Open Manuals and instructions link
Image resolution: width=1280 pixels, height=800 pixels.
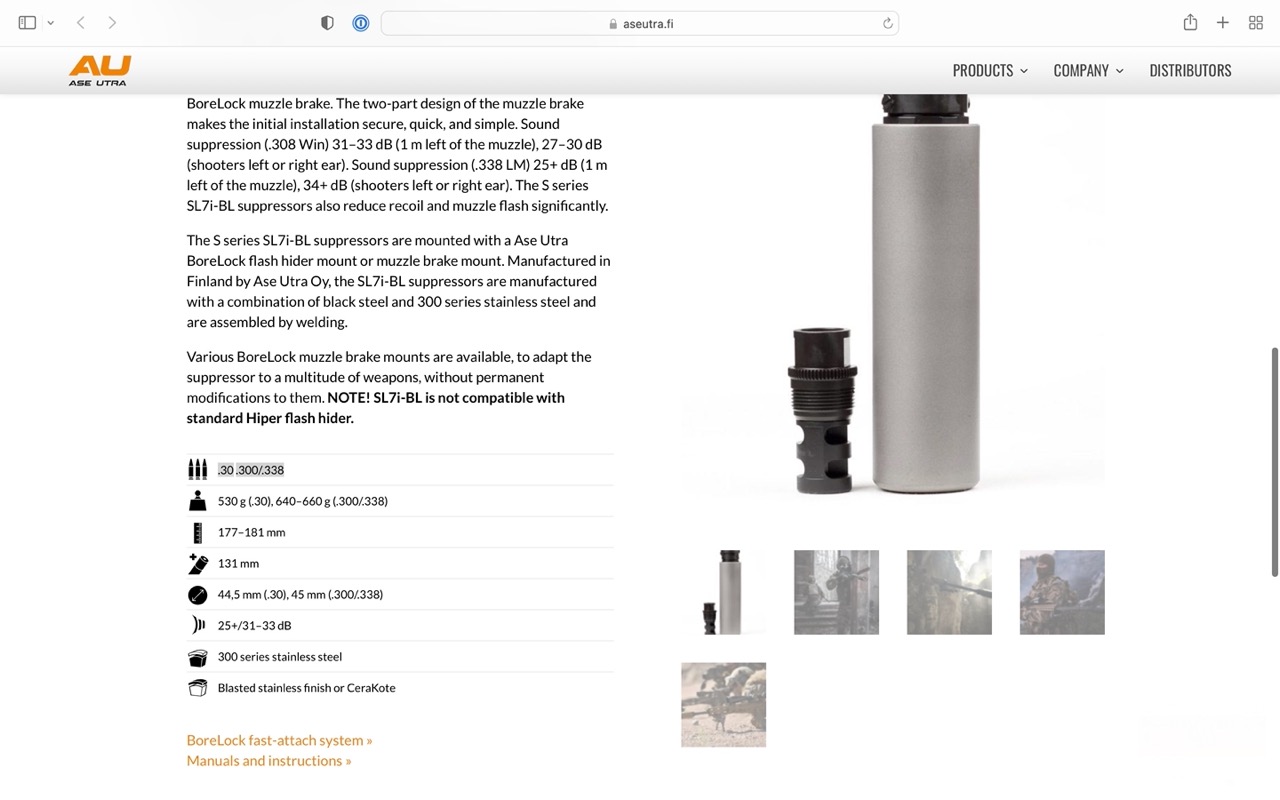[x=269, y=761]
